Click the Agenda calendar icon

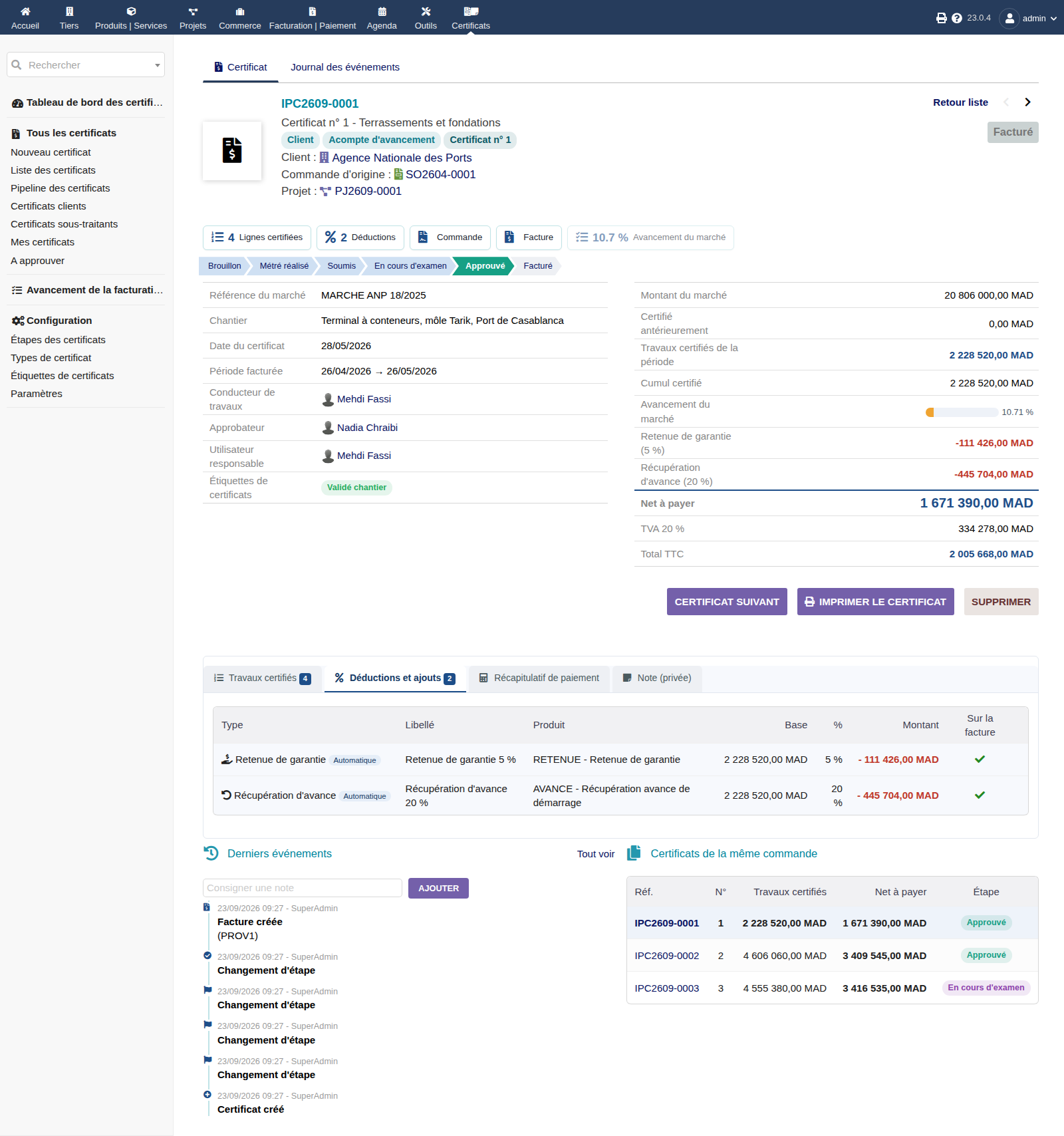[x=382, y=11]
